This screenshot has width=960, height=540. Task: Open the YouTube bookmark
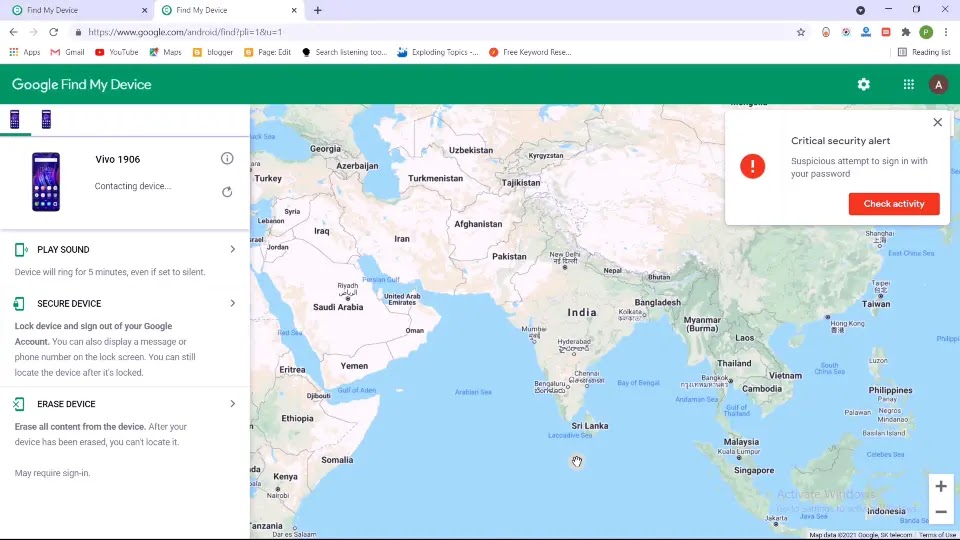pyautogui.click(x=116, y=52)
